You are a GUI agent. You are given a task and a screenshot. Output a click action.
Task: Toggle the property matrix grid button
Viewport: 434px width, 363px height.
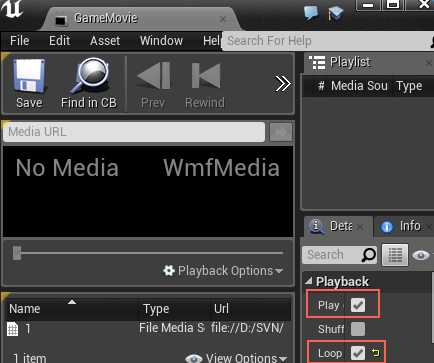(x=395, y=255)
